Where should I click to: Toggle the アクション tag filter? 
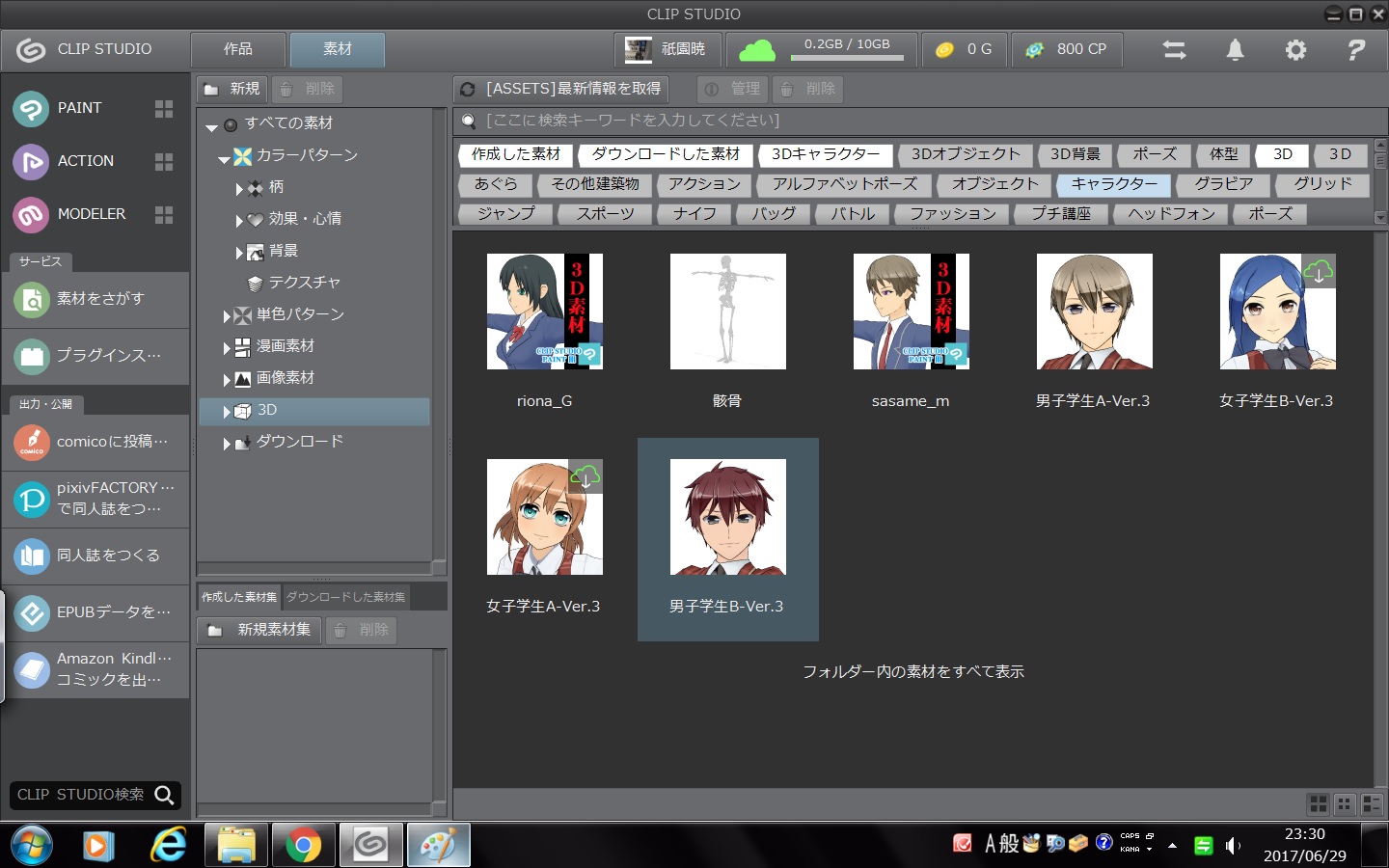705,184
